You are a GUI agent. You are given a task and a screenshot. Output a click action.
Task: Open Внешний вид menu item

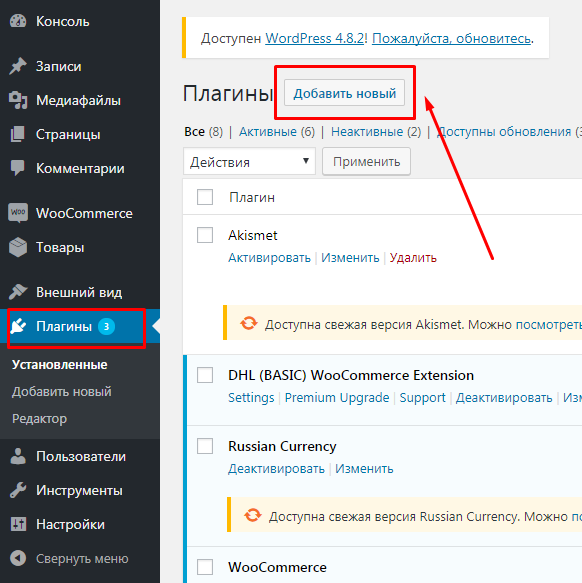point(80,292)
